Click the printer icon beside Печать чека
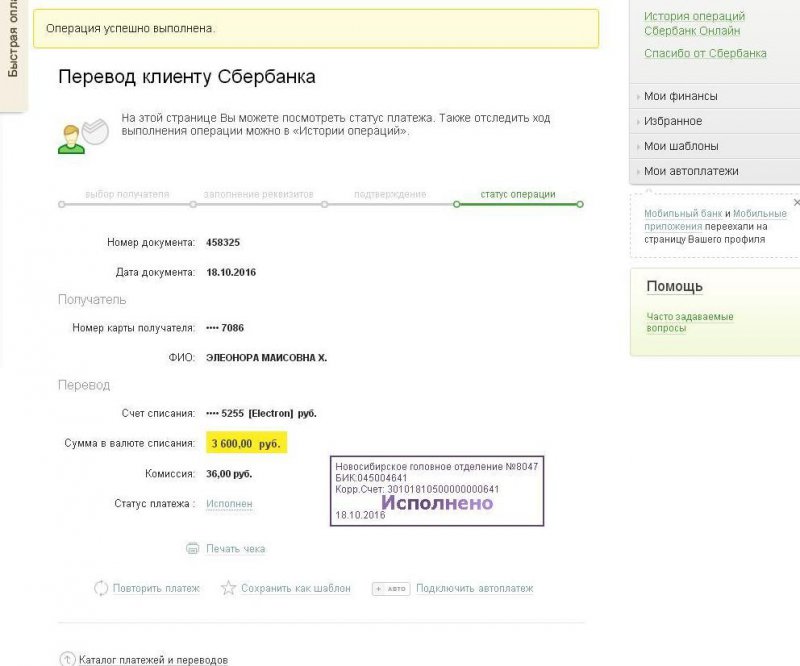Screen dimensions: 800x666 coord(192,549)
